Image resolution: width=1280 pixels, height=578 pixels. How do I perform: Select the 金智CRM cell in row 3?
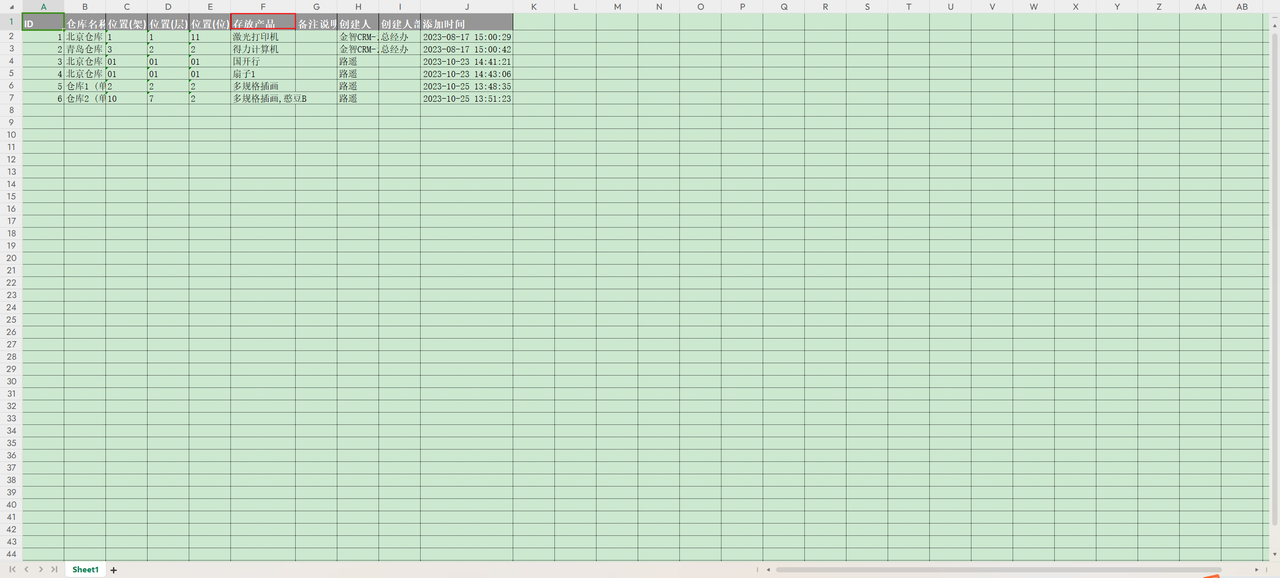358,49
